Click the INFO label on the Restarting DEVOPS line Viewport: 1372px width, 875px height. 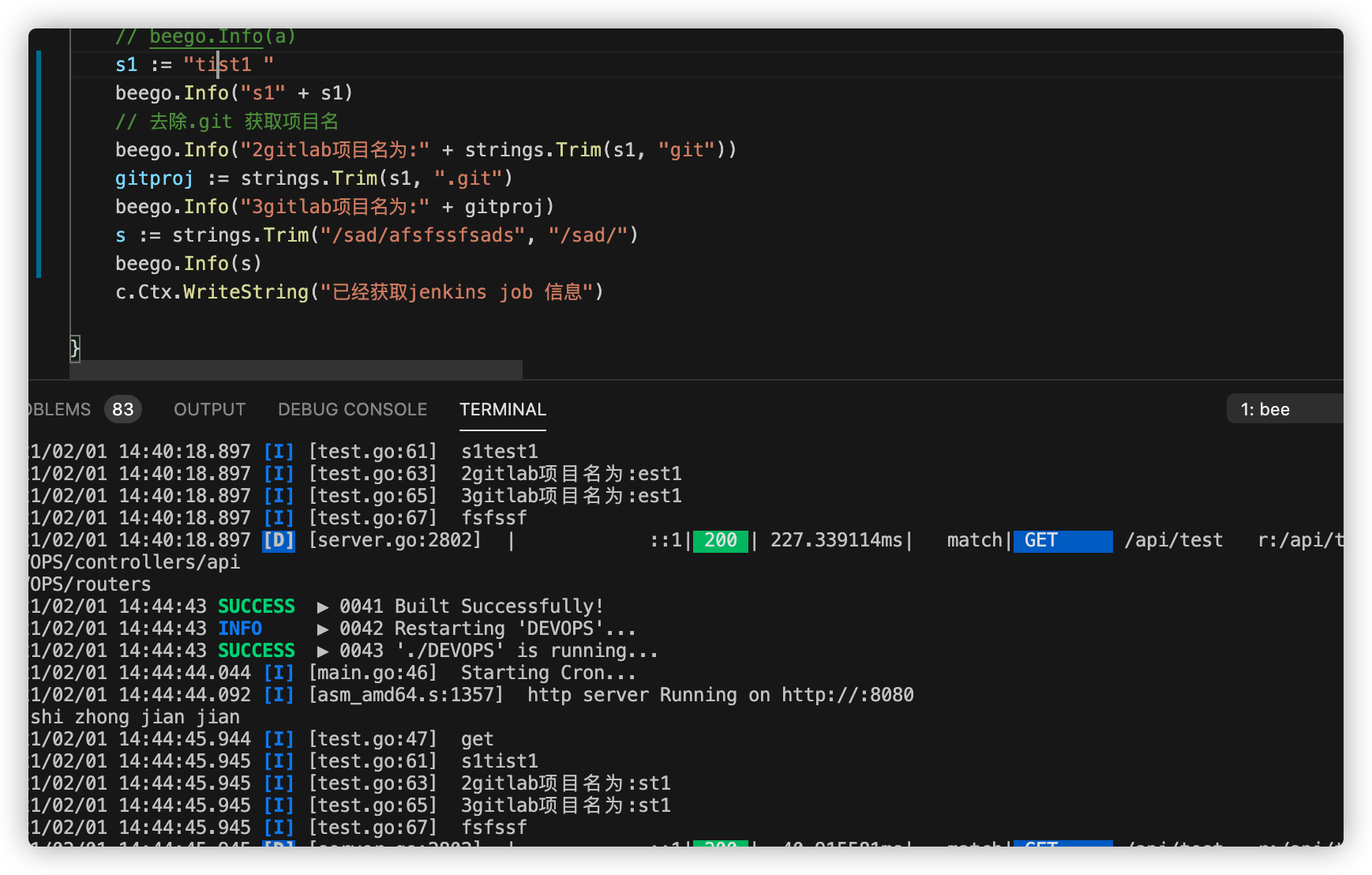[239, 628]
